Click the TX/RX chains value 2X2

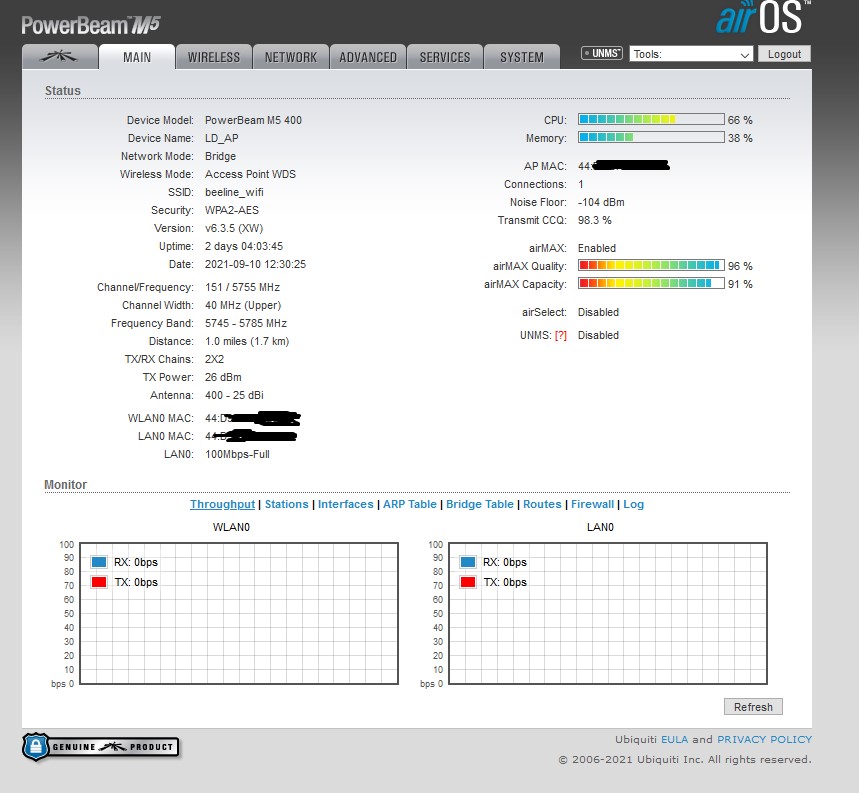click(x=214, y=359)
